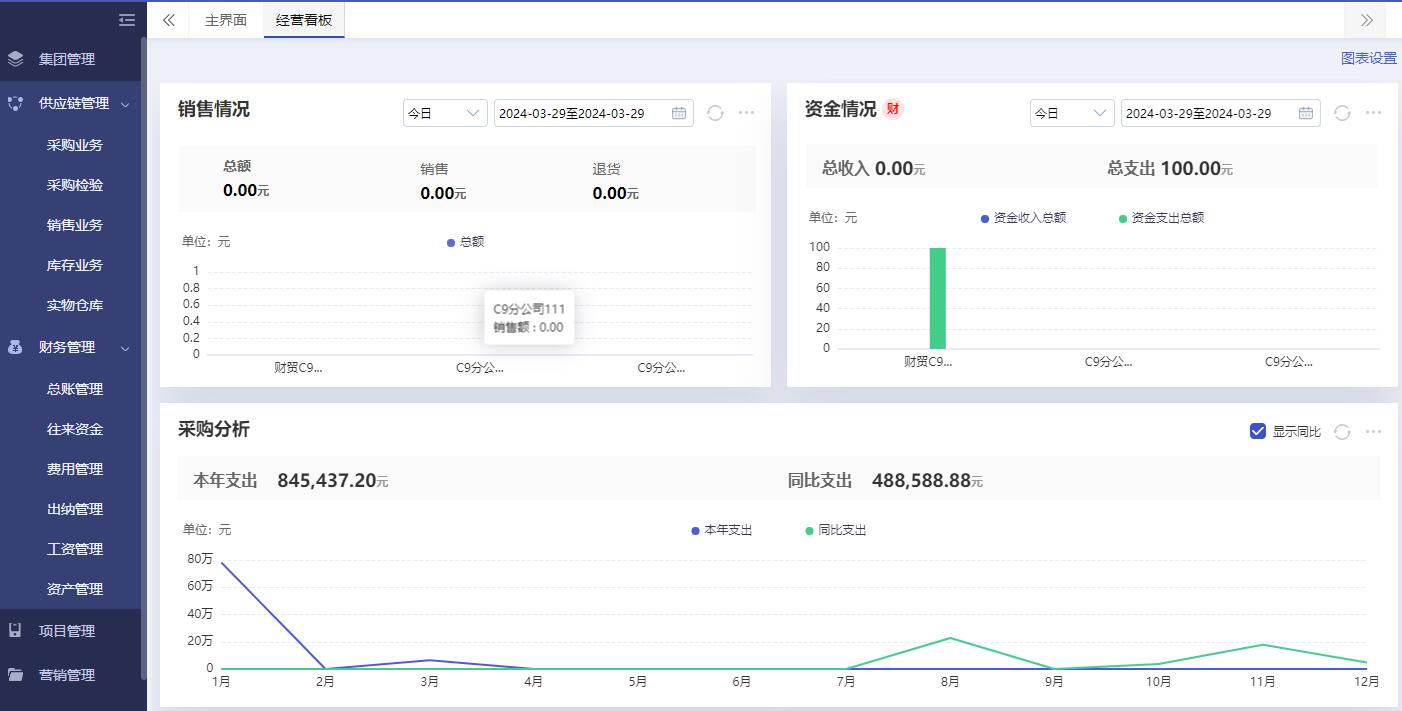Click the 集团管理 layers icon

(x=15, y=59)
